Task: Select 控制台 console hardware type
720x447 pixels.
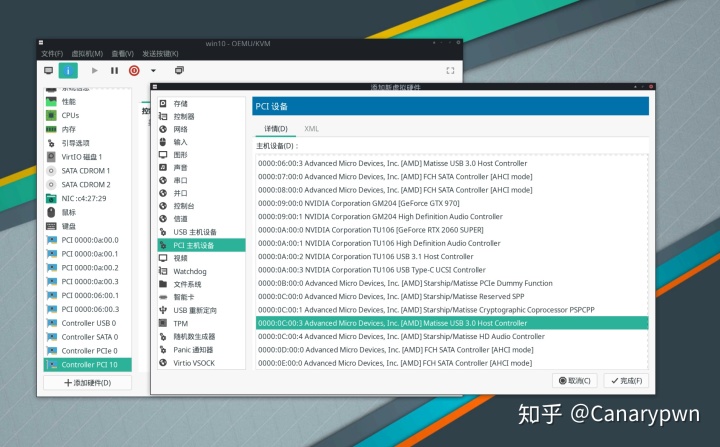Action: click(x=201, y=206)
